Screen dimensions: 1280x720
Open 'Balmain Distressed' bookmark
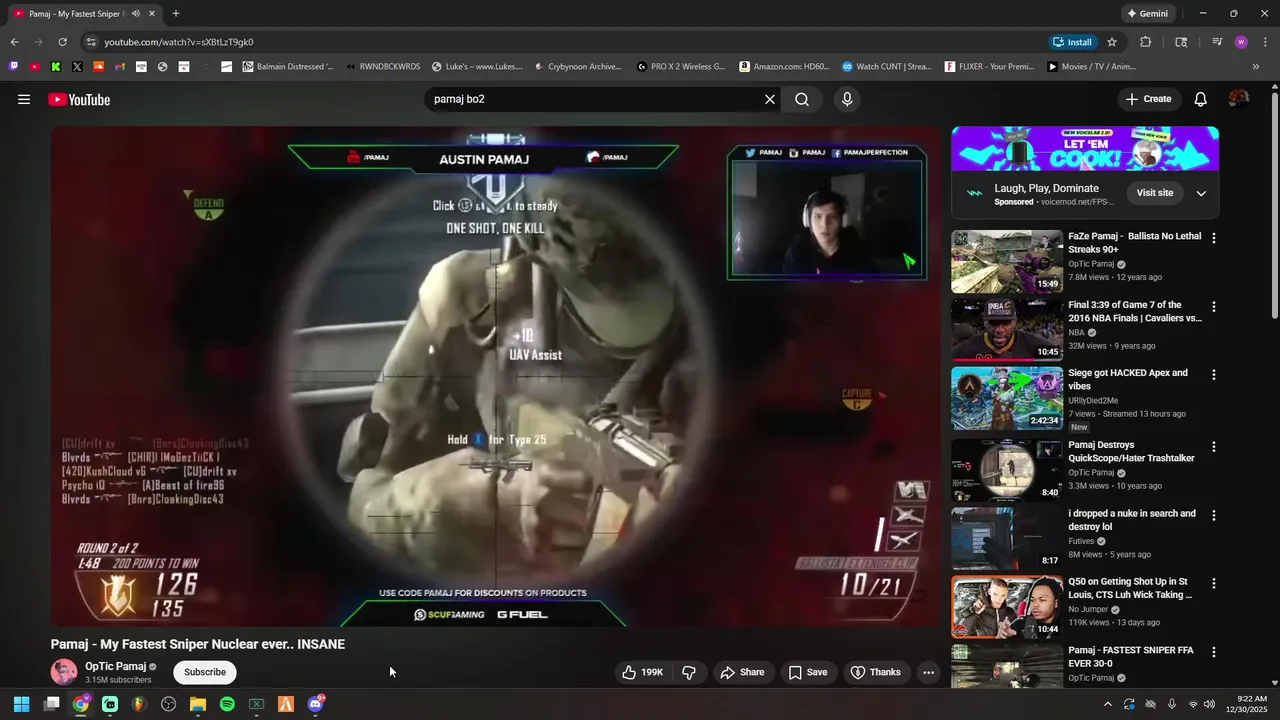tap(288, 67)
